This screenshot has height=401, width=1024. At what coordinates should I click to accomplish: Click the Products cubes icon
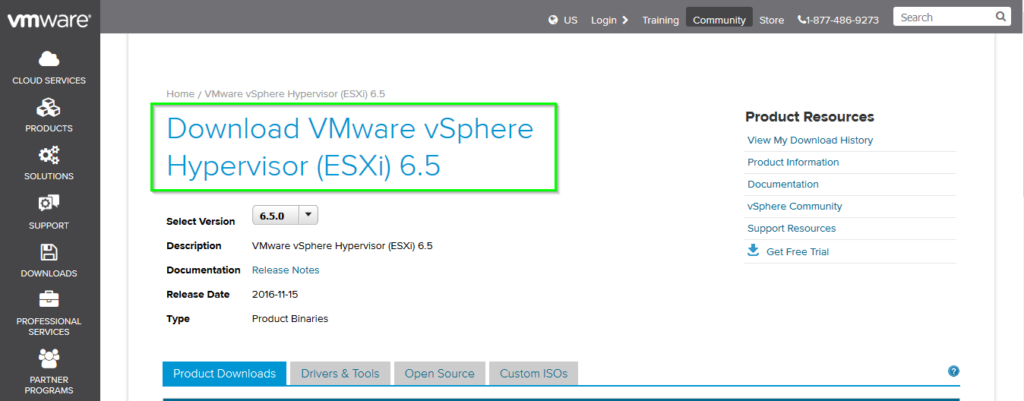click(49, 107)
